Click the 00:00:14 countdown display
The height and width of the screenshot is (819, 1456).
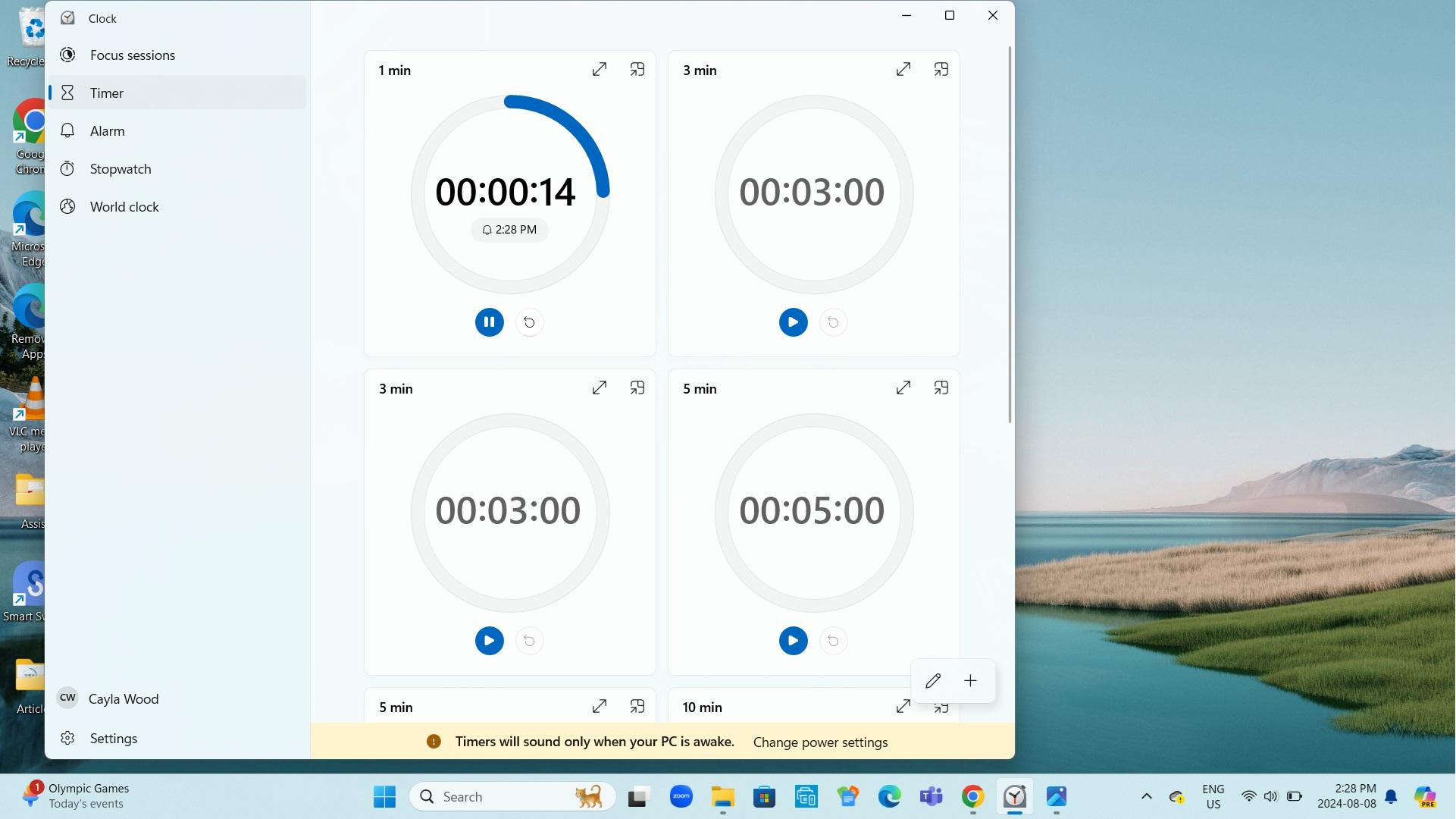pyautogui.click(x=506, y=192)
